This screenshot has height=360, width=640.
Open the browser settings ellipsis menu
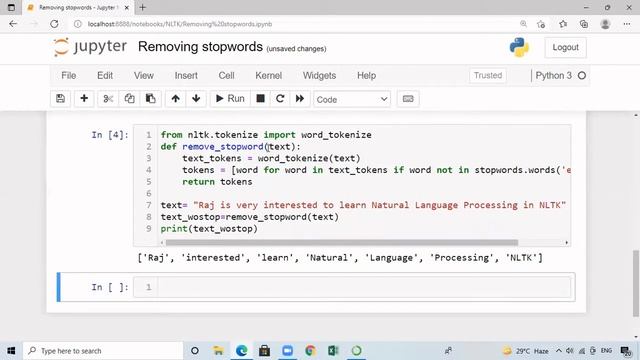tap(627, 24)
